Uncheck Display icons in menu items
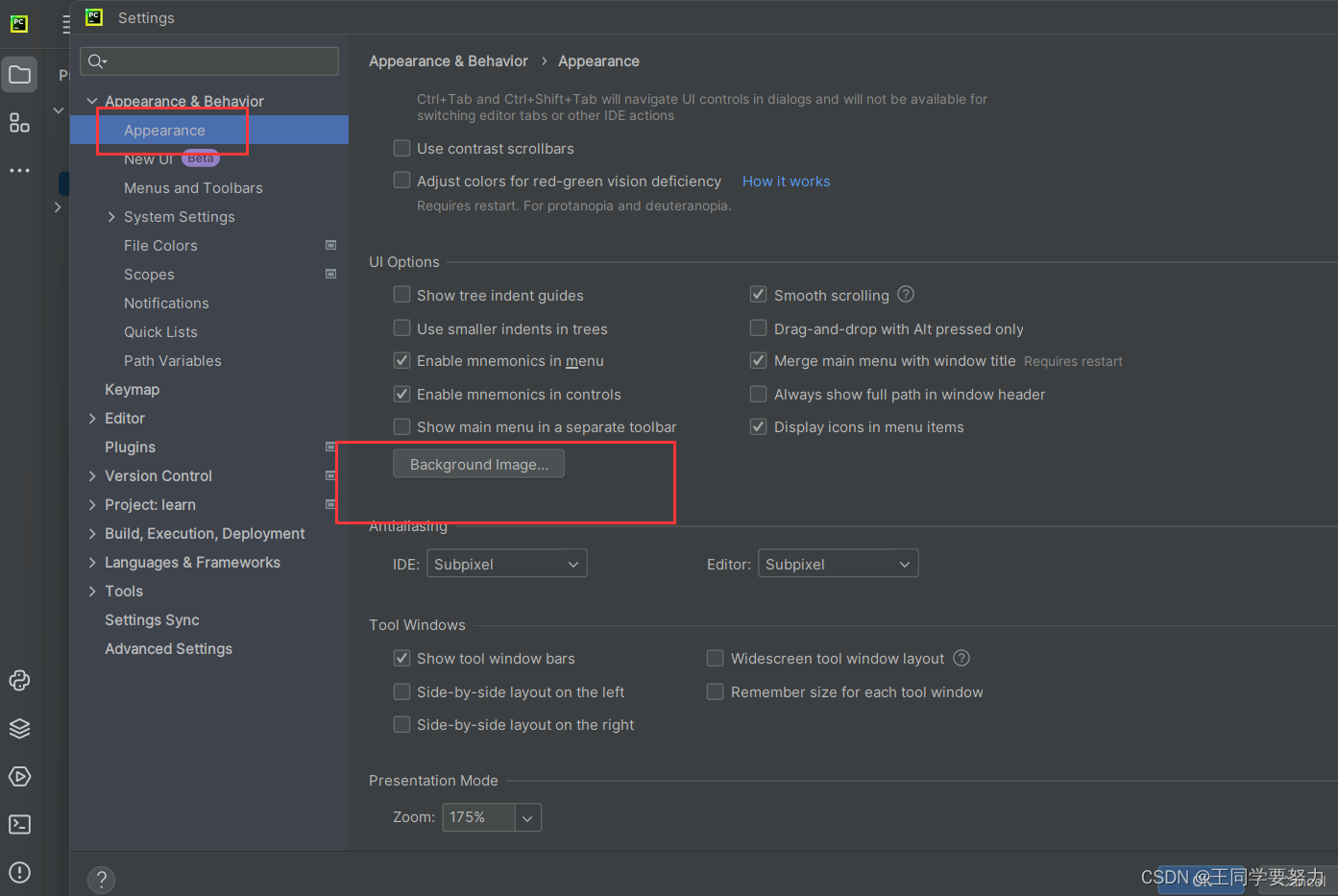 759,427
